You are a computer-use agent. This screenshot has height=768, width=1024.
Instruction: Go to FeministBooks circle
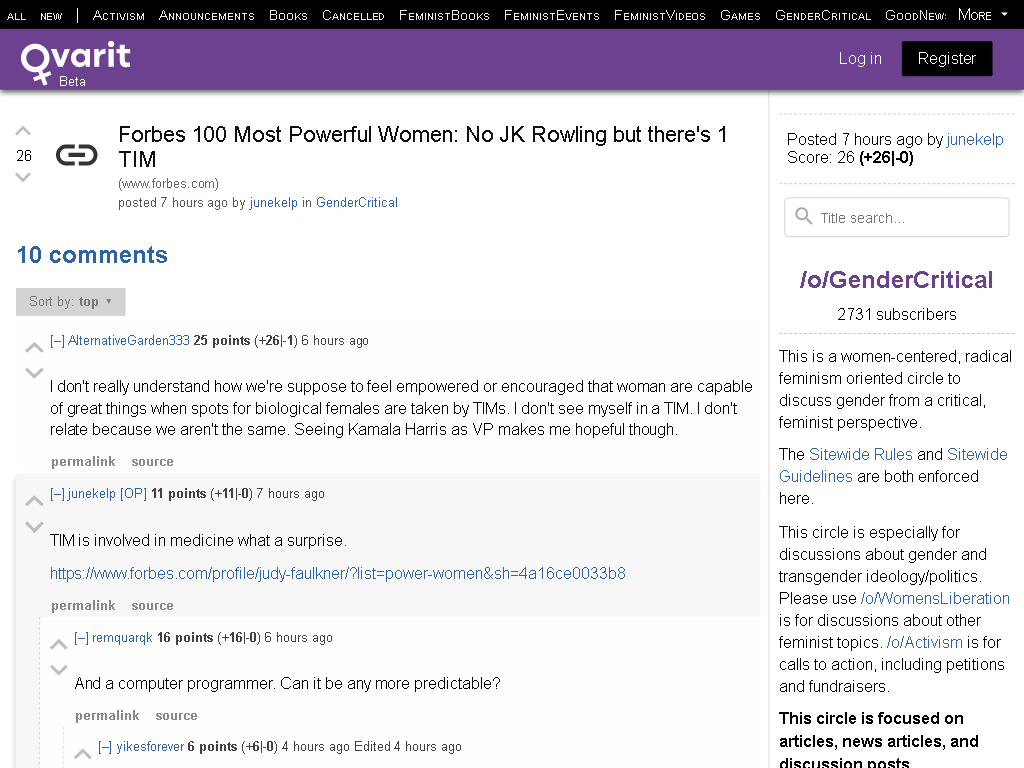pyautogui.click(x=444, y=15)
